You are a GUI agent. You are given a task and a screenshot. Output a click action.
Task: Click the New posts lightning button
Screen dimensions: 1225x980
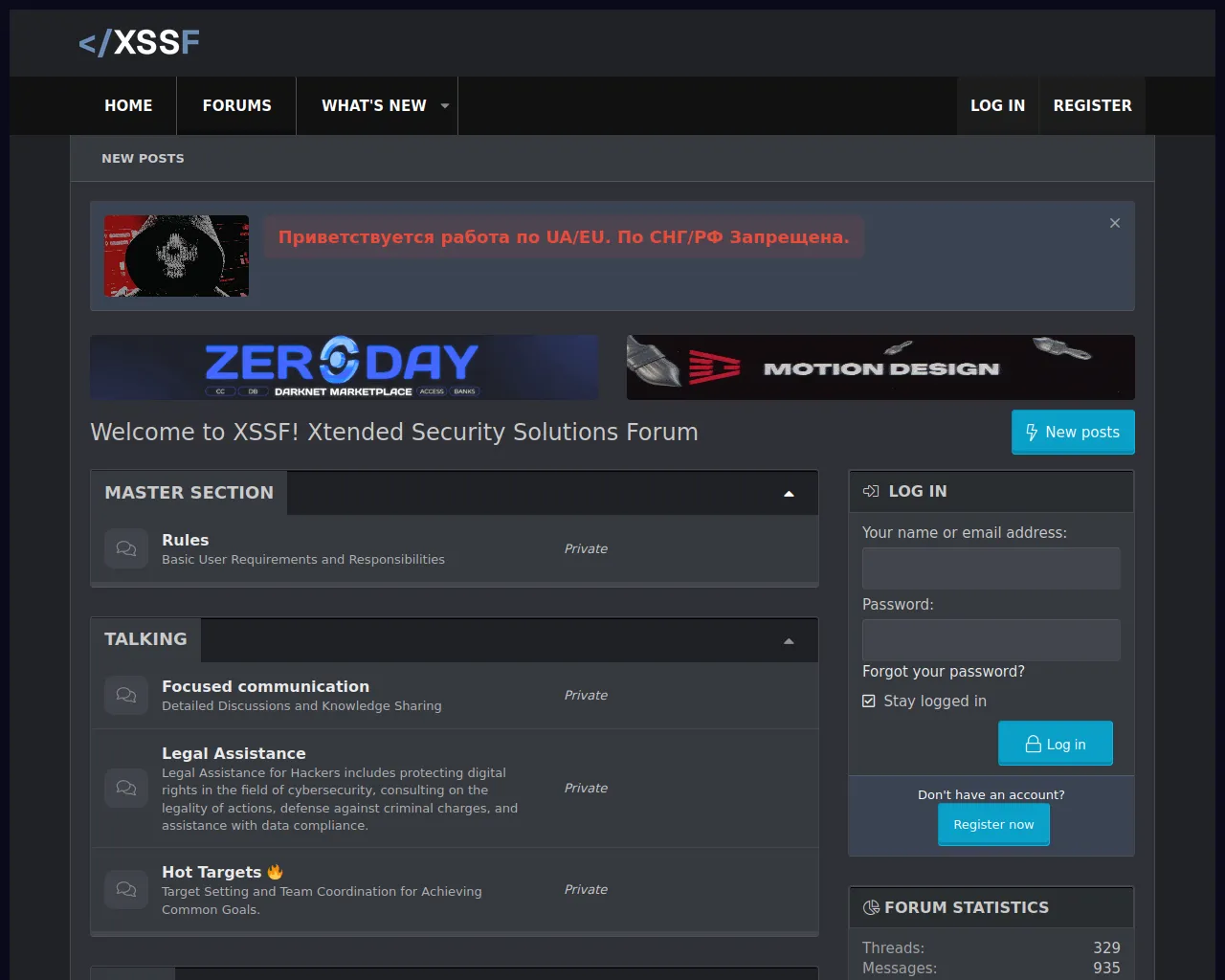tap(1072, 432)
